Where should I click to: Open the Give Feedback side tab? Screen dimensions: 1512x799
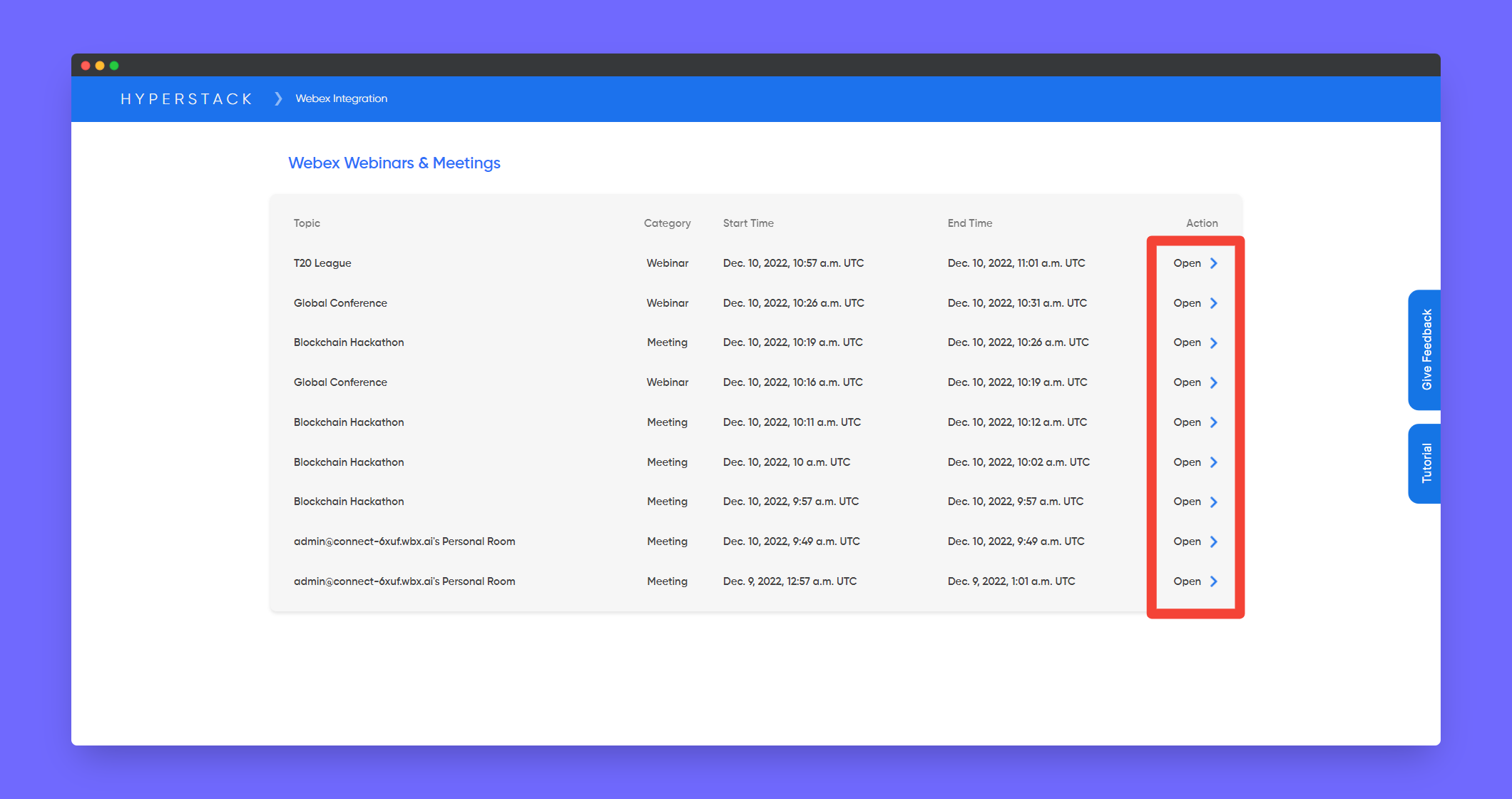tap(1426, 350)
